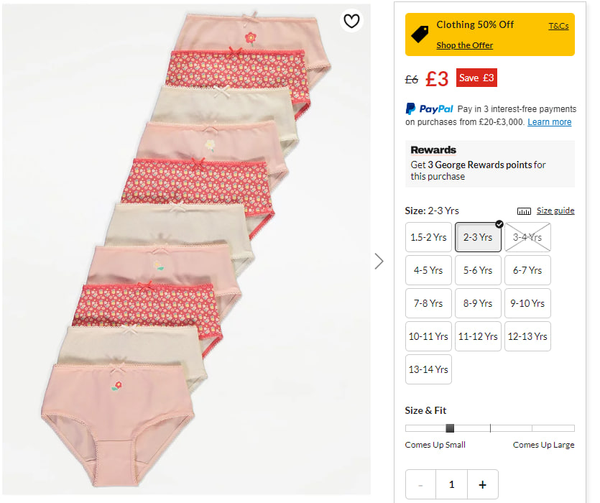This screenshot has width=600, height=503.
Task: Click the quantity input field
Action: tap(452, 485)
